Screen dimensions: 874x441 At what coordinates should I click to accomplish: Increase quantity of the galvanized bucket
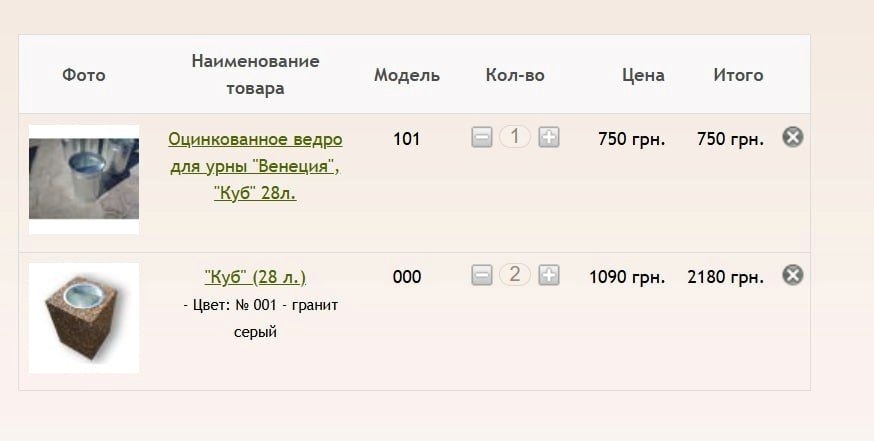click(x=548, y=138)
